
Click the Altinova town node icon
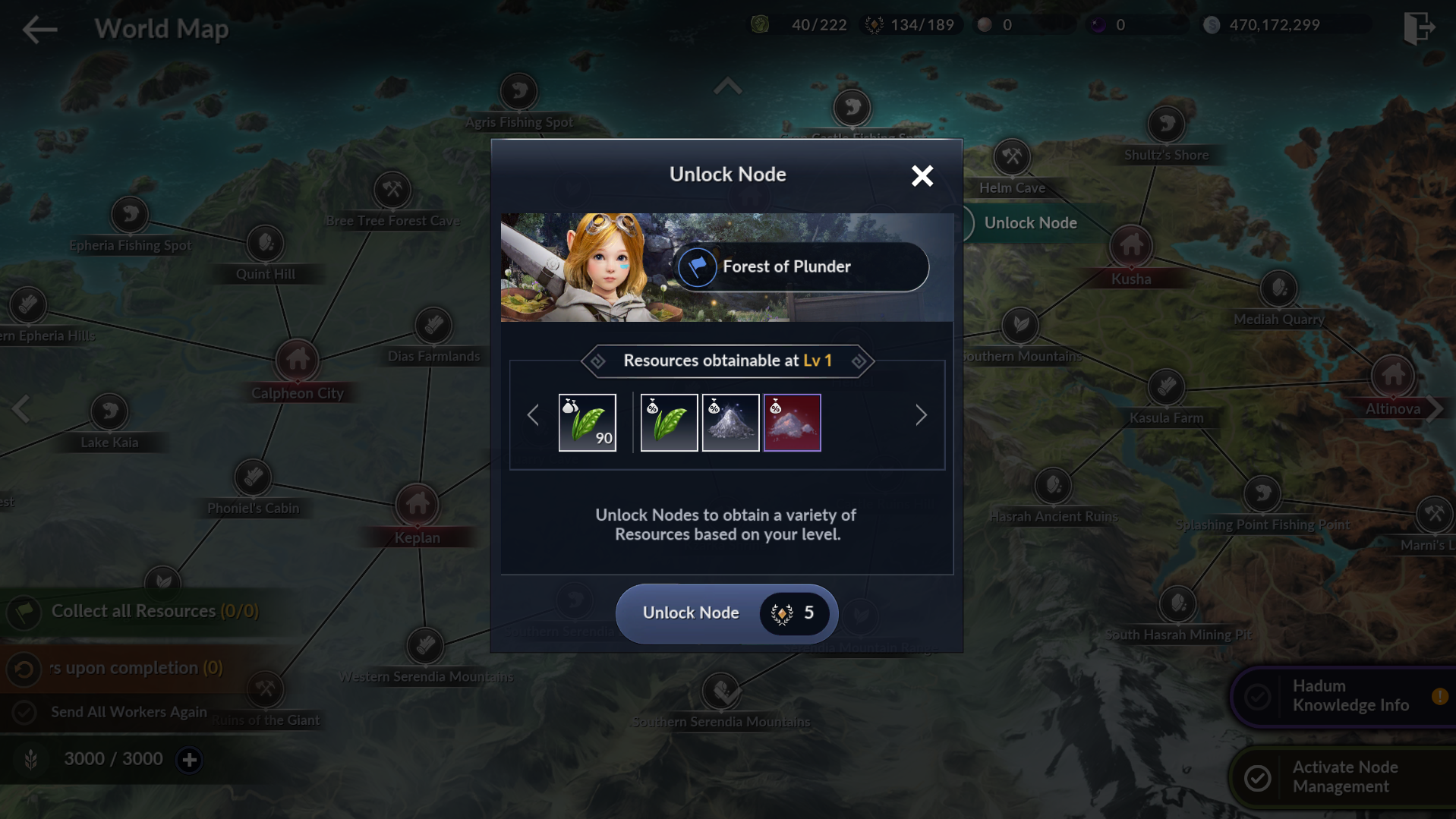[1393, 375]
